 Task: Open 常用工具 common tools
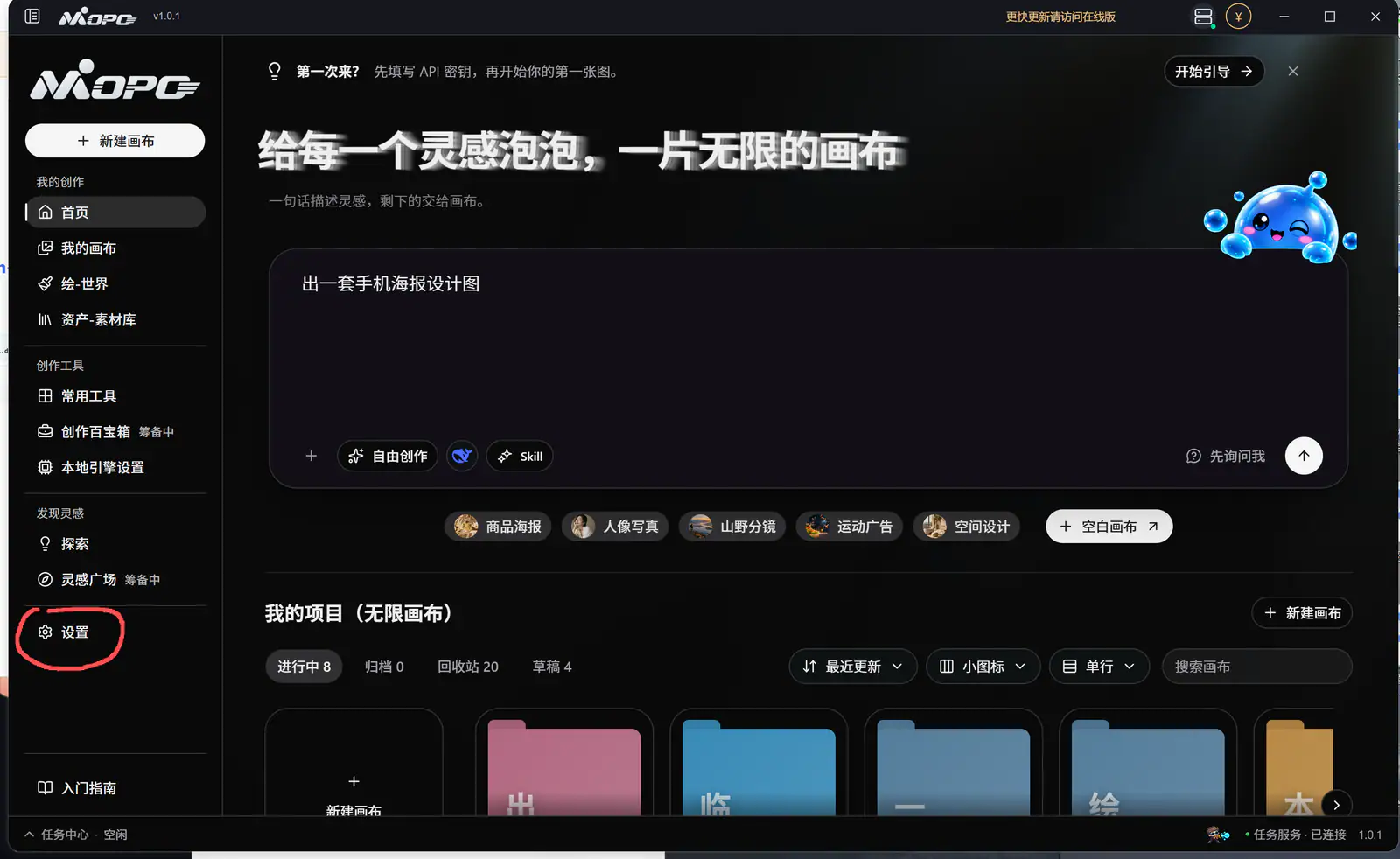coord(115,395)
